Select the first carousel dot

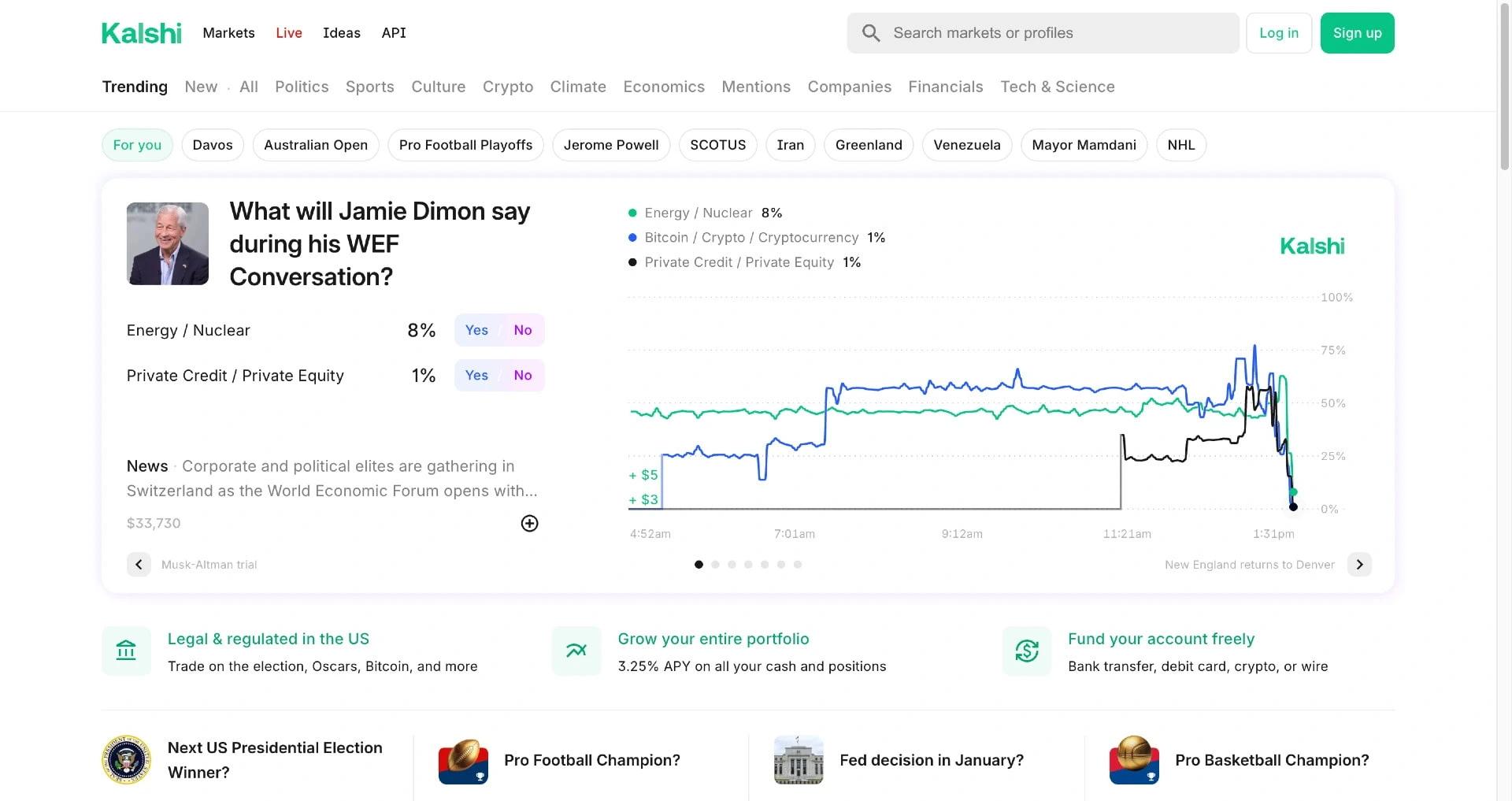pos(699,565)
